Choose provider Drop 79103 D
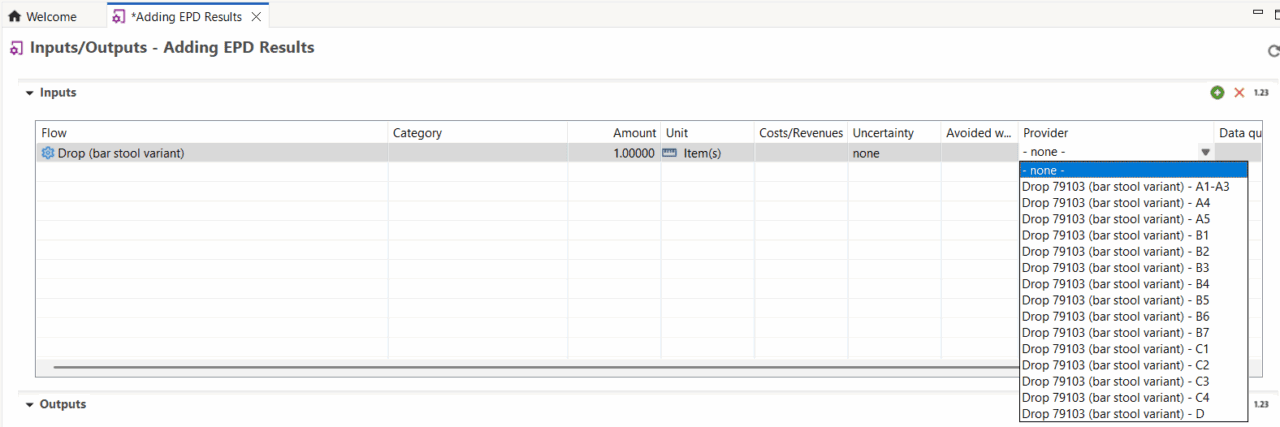This screenshot has height=427, width=1280. tap(1133, 414)
